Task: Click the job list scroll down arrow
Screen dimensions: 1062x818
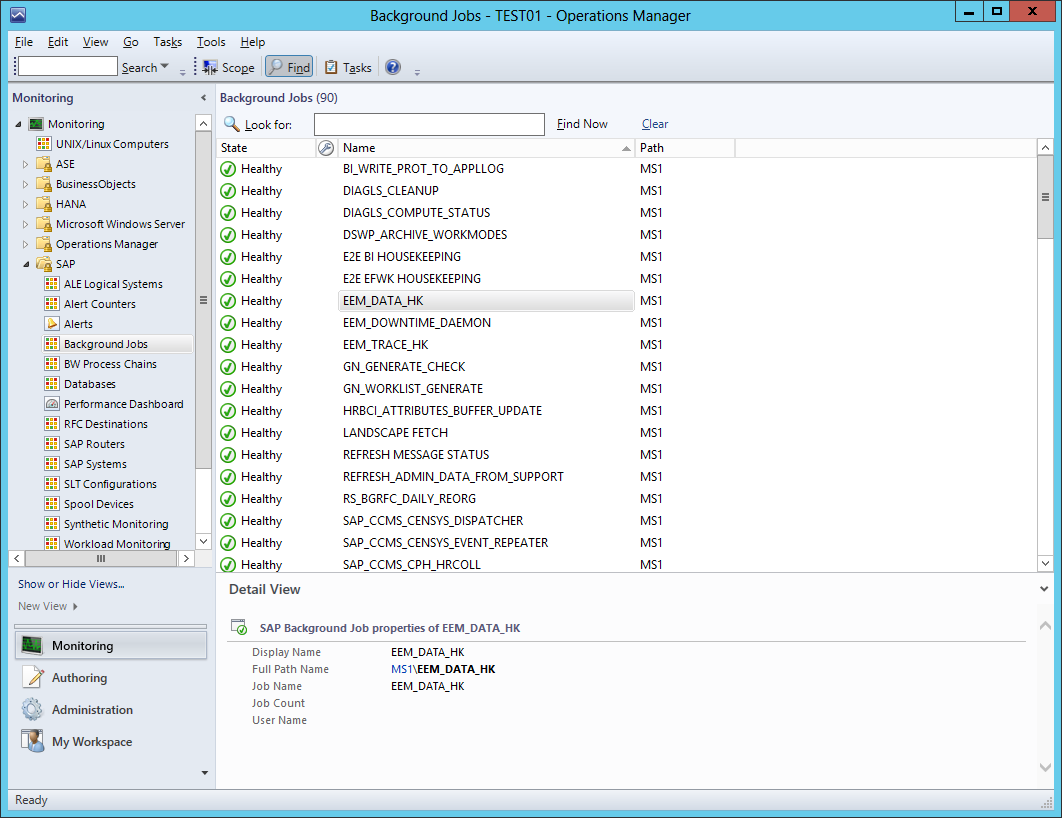Action: [x=1045, y=563]
